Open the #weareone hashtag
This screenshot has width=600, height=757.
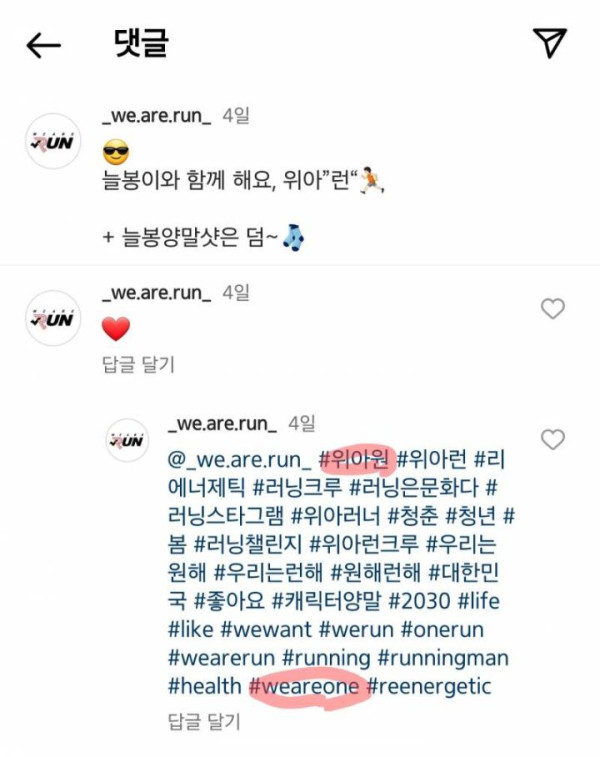304,686
